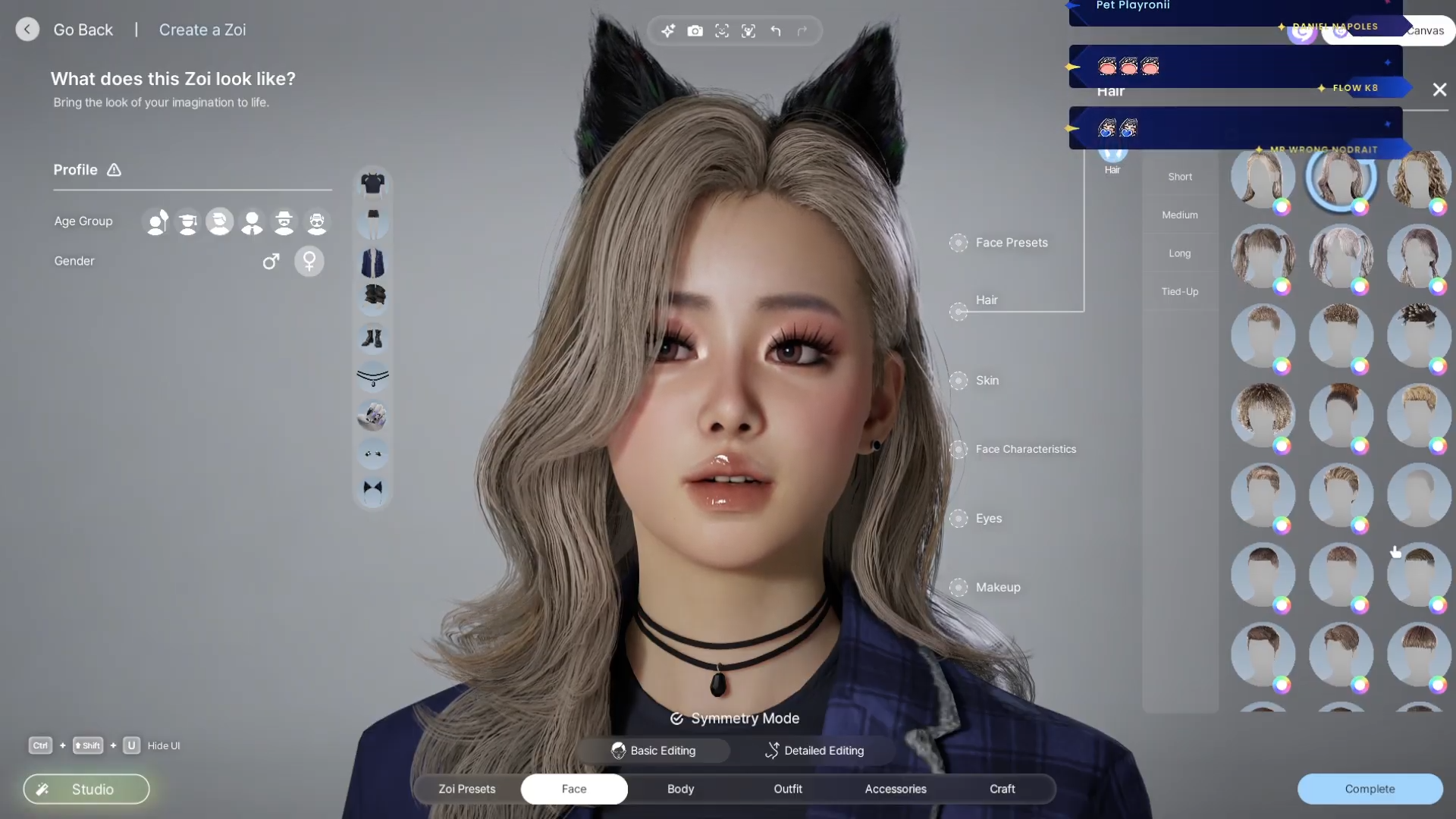Expand the Skin section

987,381
